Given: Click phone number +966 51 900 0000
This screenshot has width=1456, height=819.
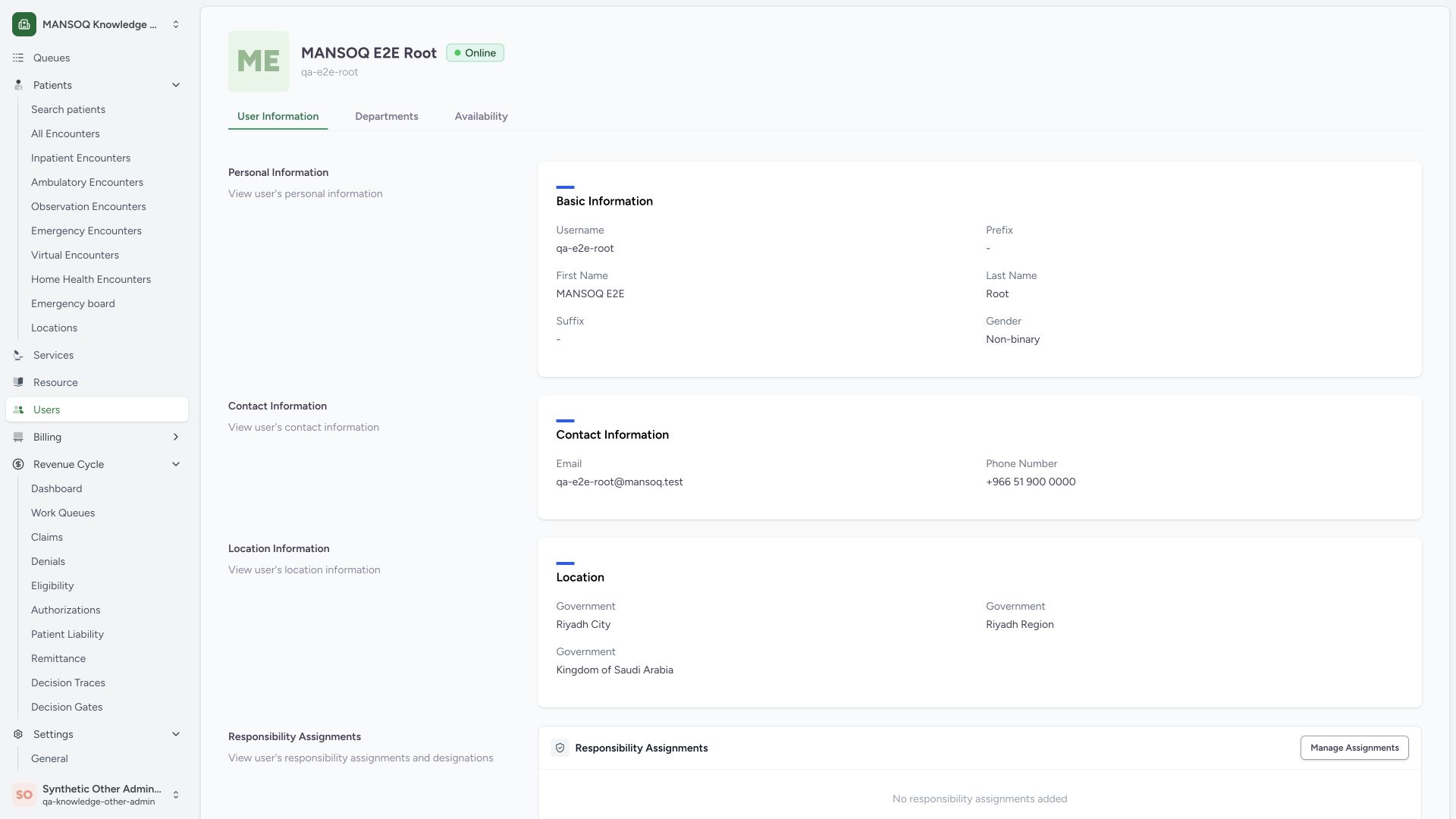Looking at the screenshot, I should pos(1031,482).
